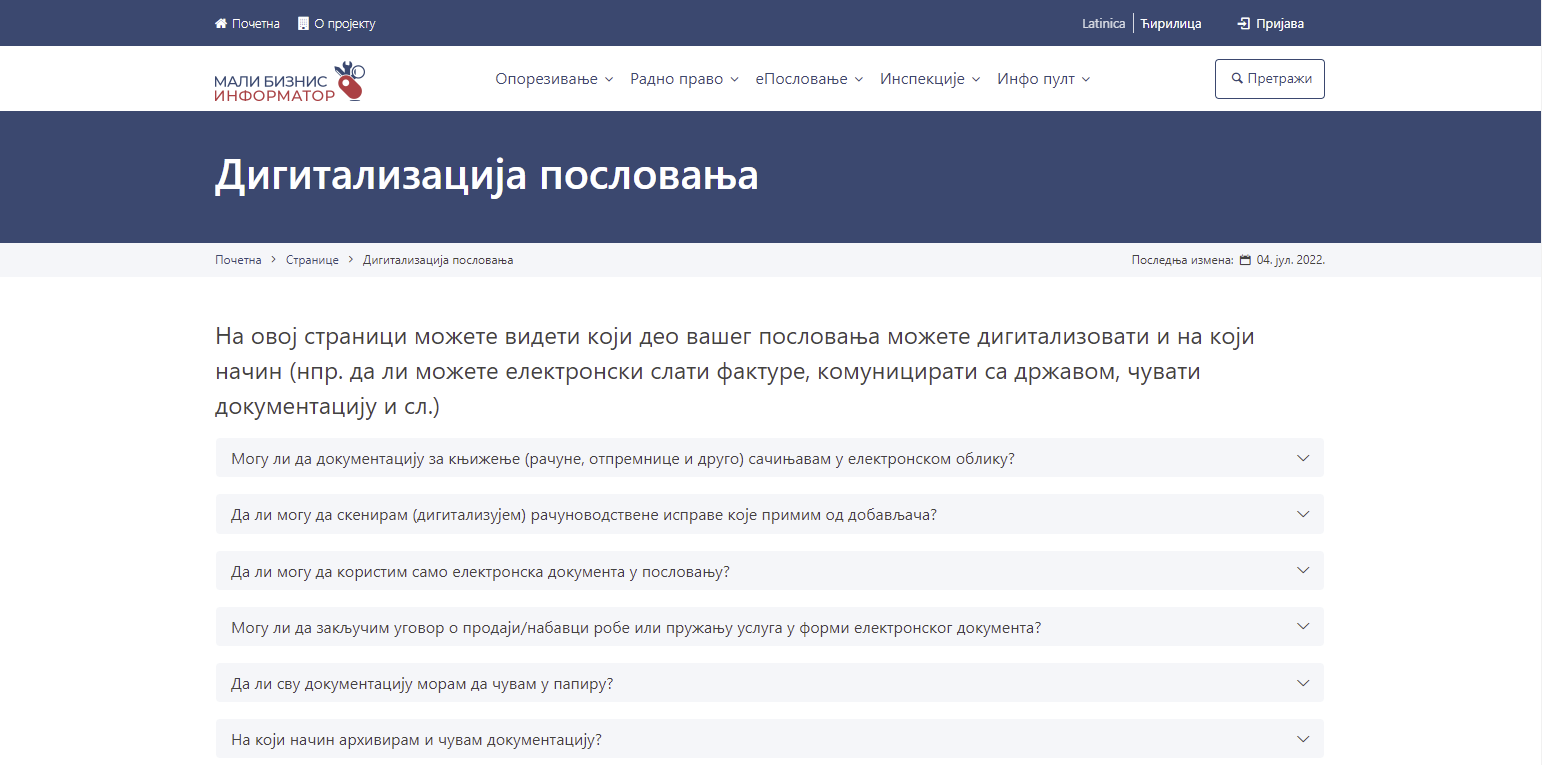
Task: Go to Почетна in the breadcrumb
Action: [238, 260]
